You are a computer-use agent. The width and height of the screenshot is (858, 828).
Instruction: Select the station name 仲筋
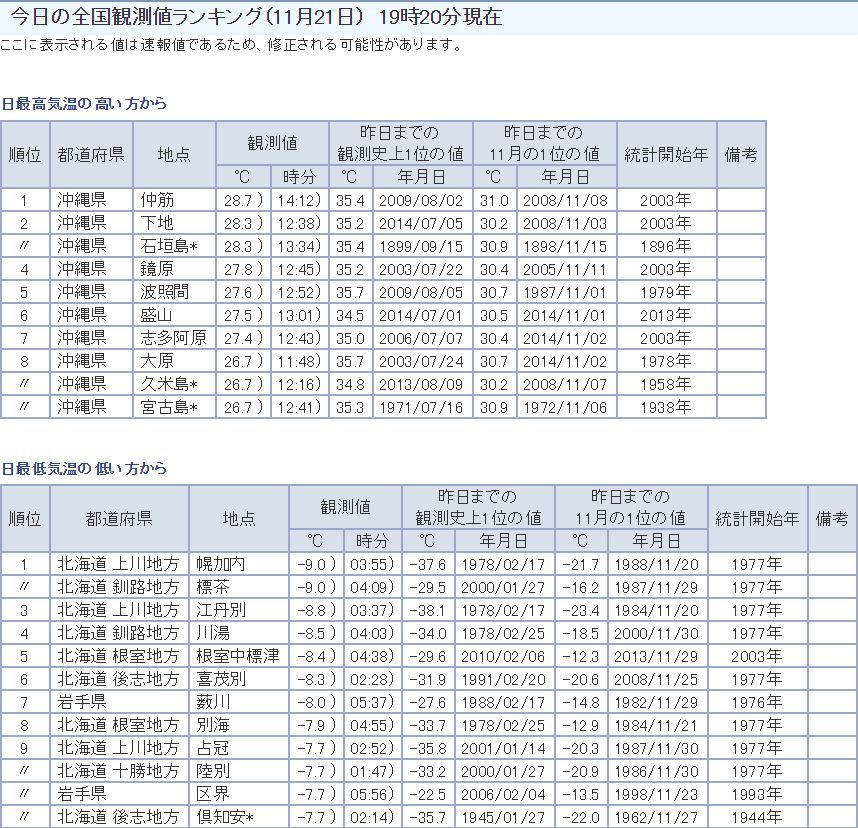click(157, 200)
